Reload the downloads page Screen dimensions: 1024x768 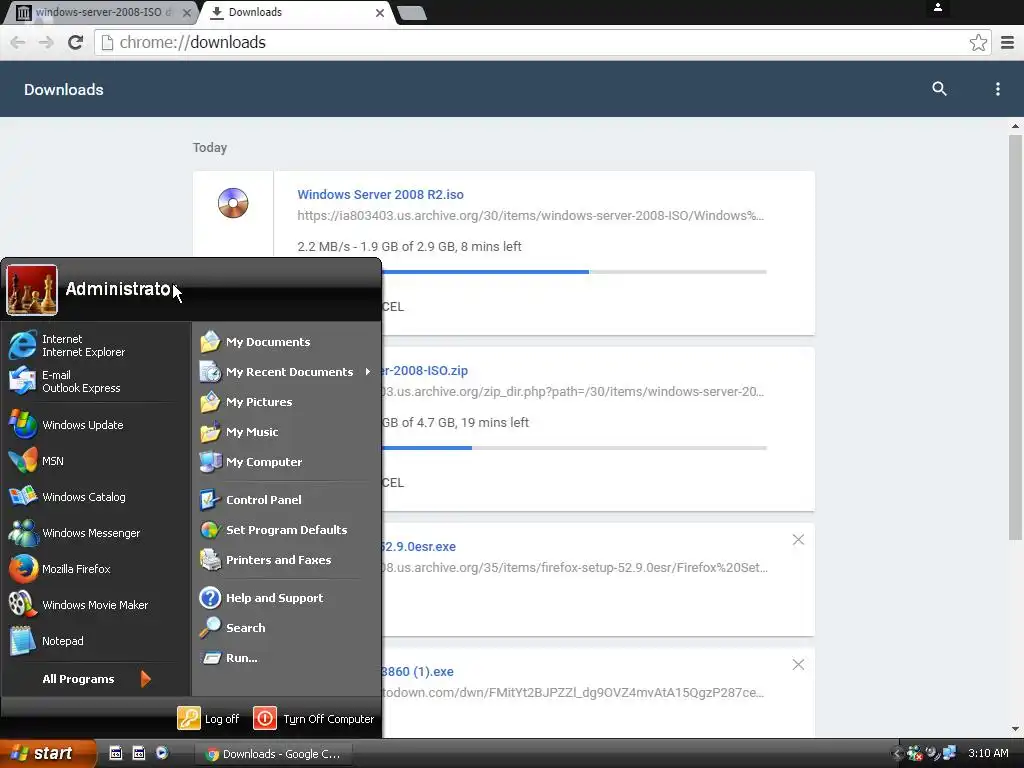pos(75,42)
